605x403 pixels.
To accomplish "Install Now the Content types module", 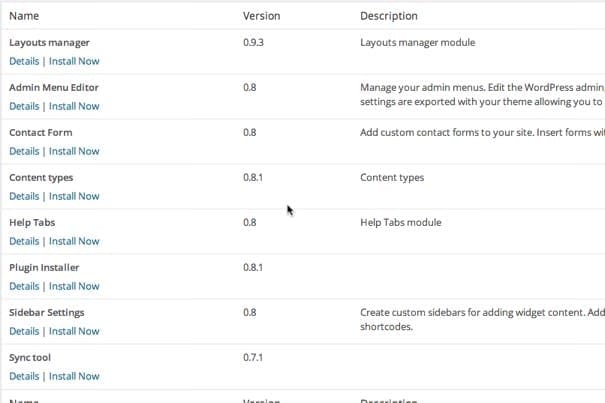I will point(74,196).
